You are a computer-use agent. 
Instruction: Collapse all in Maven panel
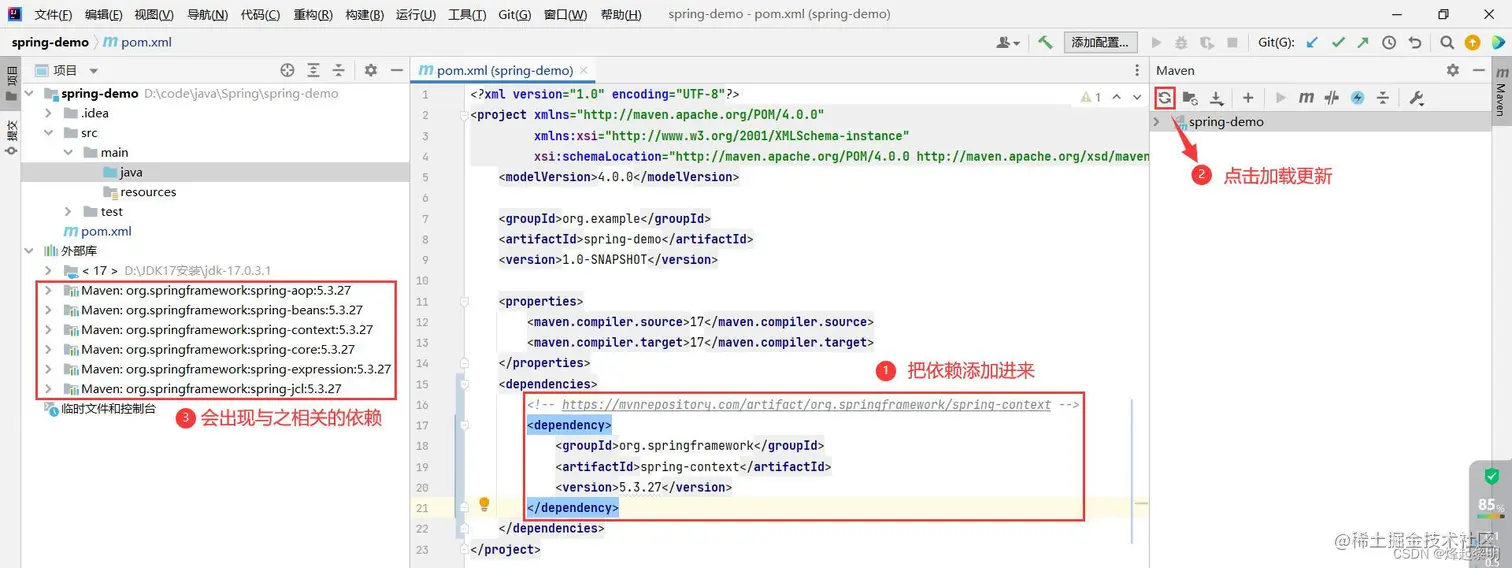click(x=1383, y=98)
